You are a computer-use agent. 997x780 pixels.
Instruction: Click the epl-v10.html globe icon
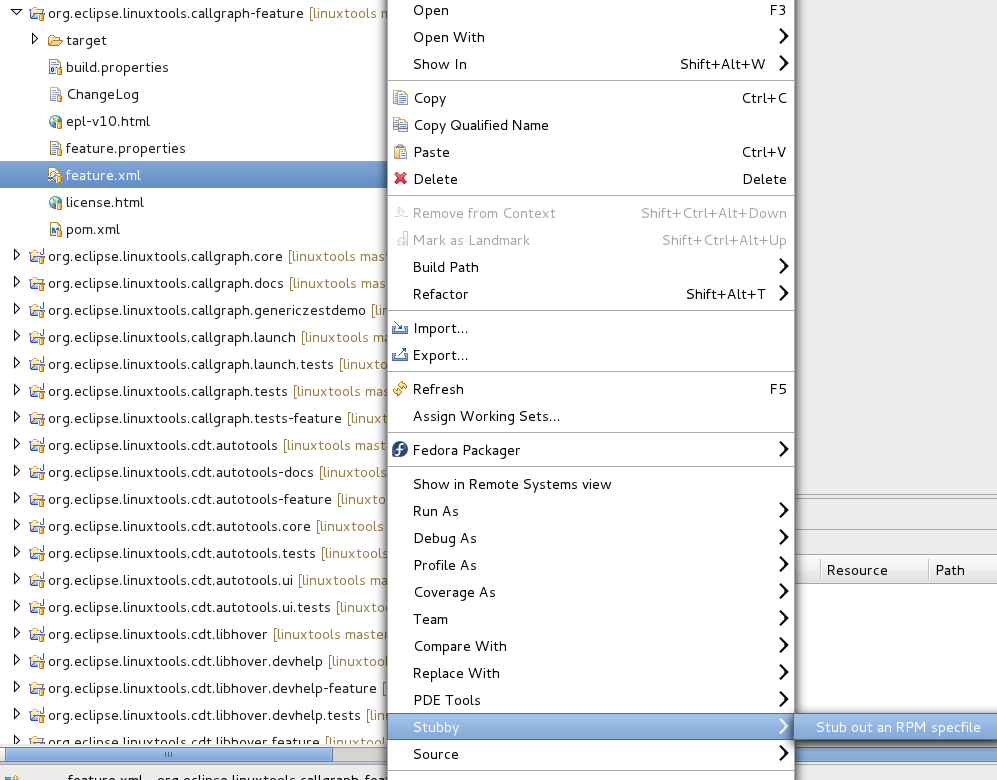[55, 121]
